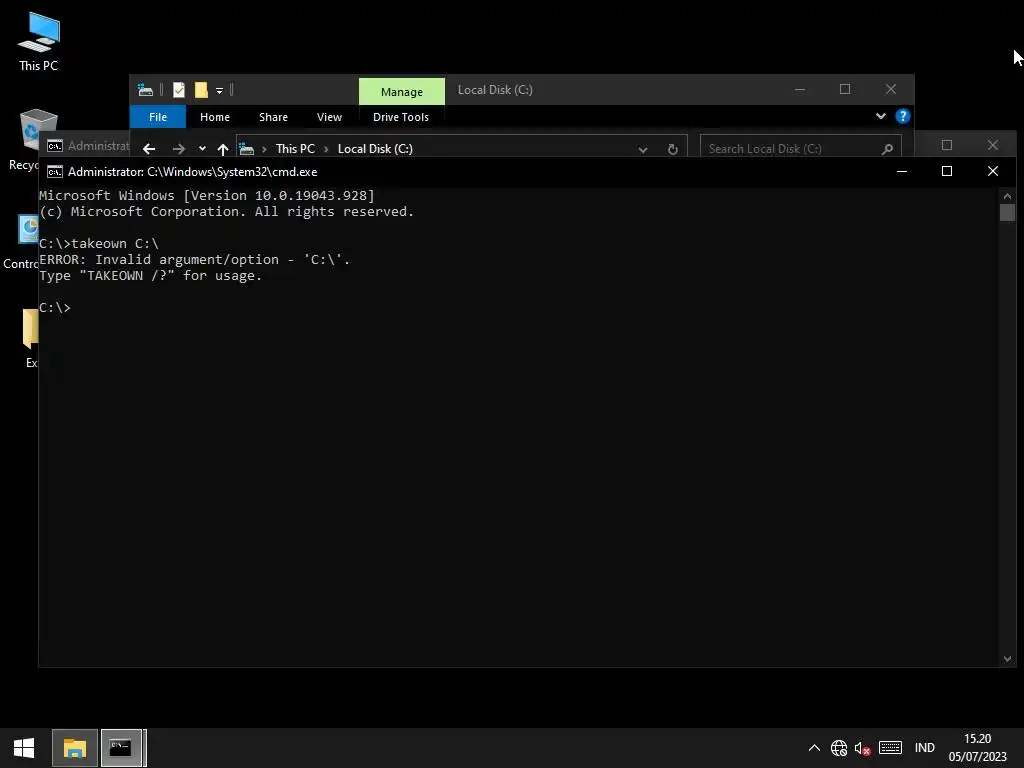1024x768 pixels.
Task: Click 'Microsoft Windows [Version 10.0.19043.928]' line
Action: [x=207, y=195]
